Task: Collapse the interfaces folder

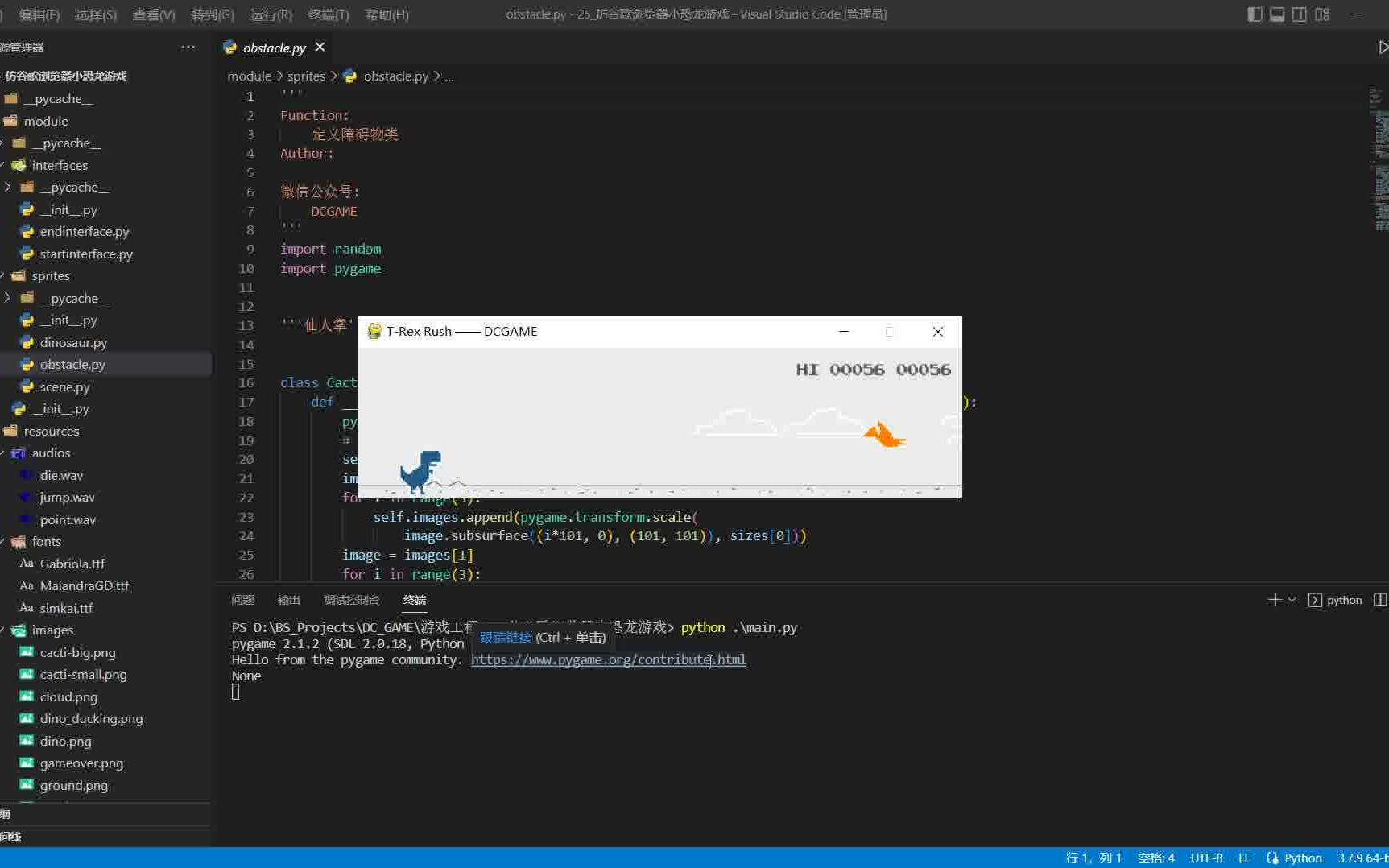Action: (60, 165)
